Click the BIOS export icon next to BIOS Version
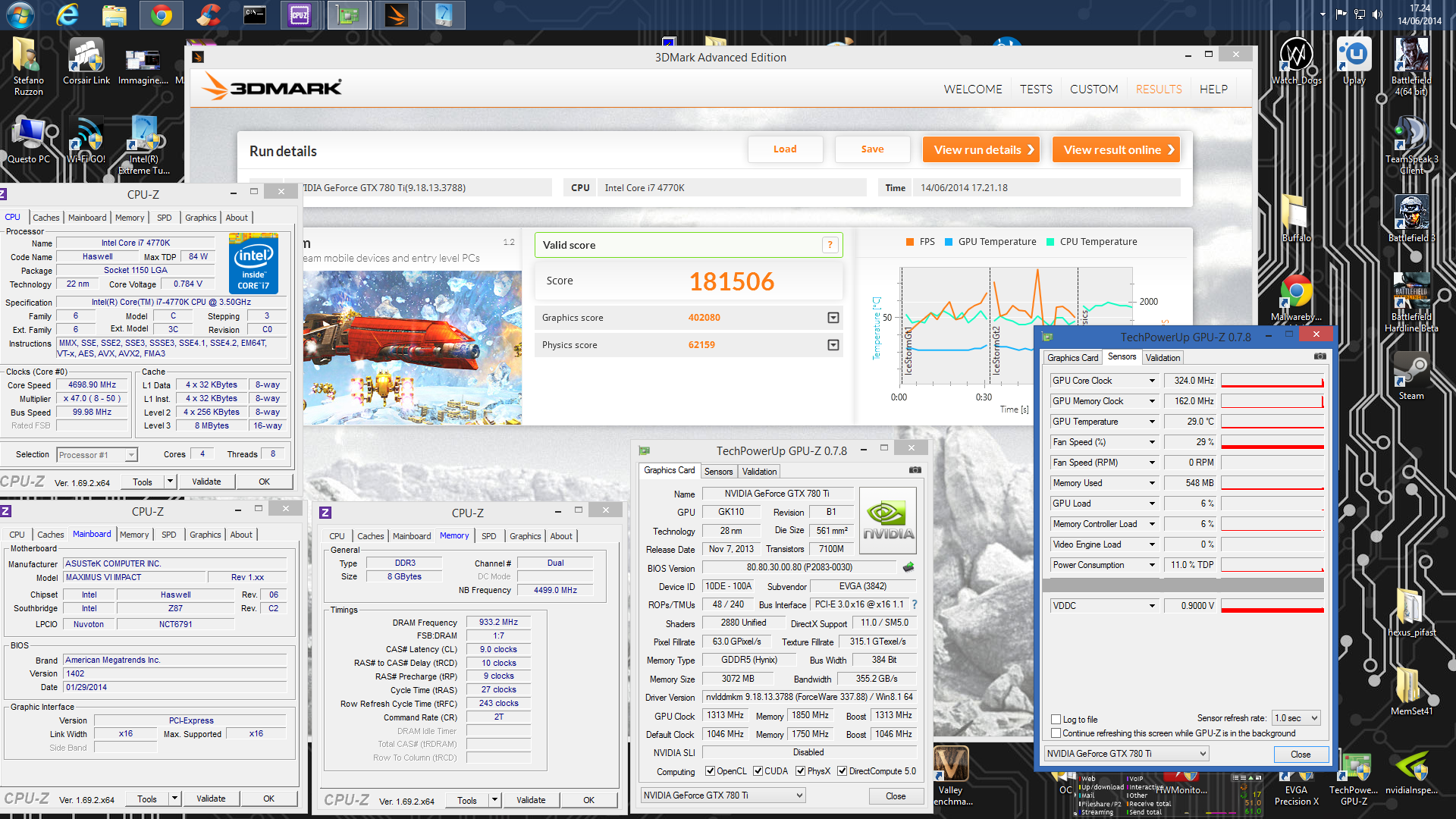The image size is (1456, 819). pyautogui.click(x=908, y=567)
